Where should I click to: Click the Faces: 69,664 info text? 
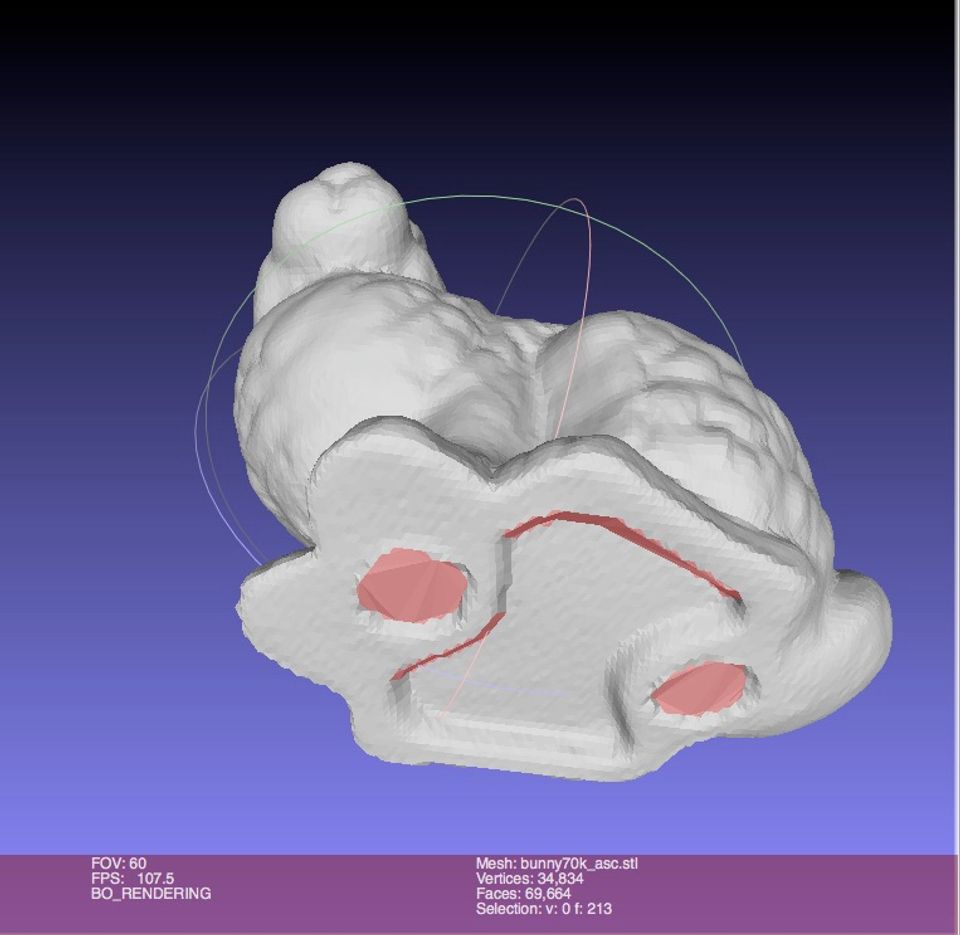523,894
